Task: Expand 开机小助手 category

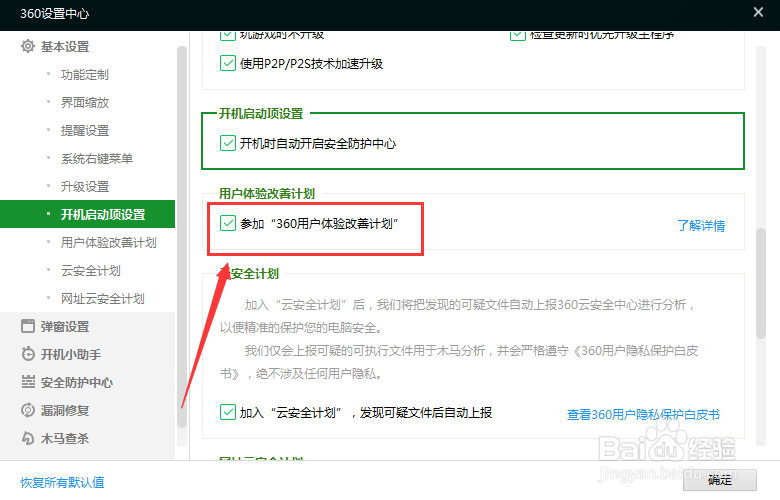Action: pos(71,354)
